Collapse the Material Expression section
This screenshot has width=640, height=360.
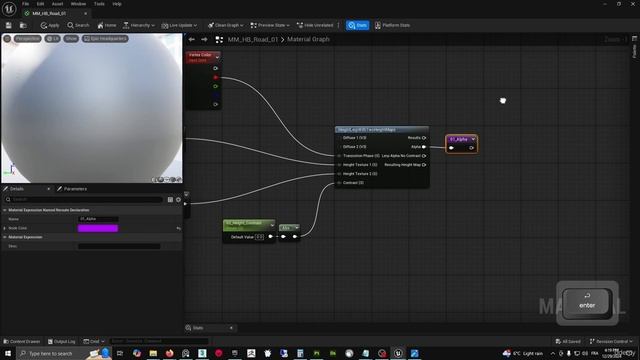[5, 237]
